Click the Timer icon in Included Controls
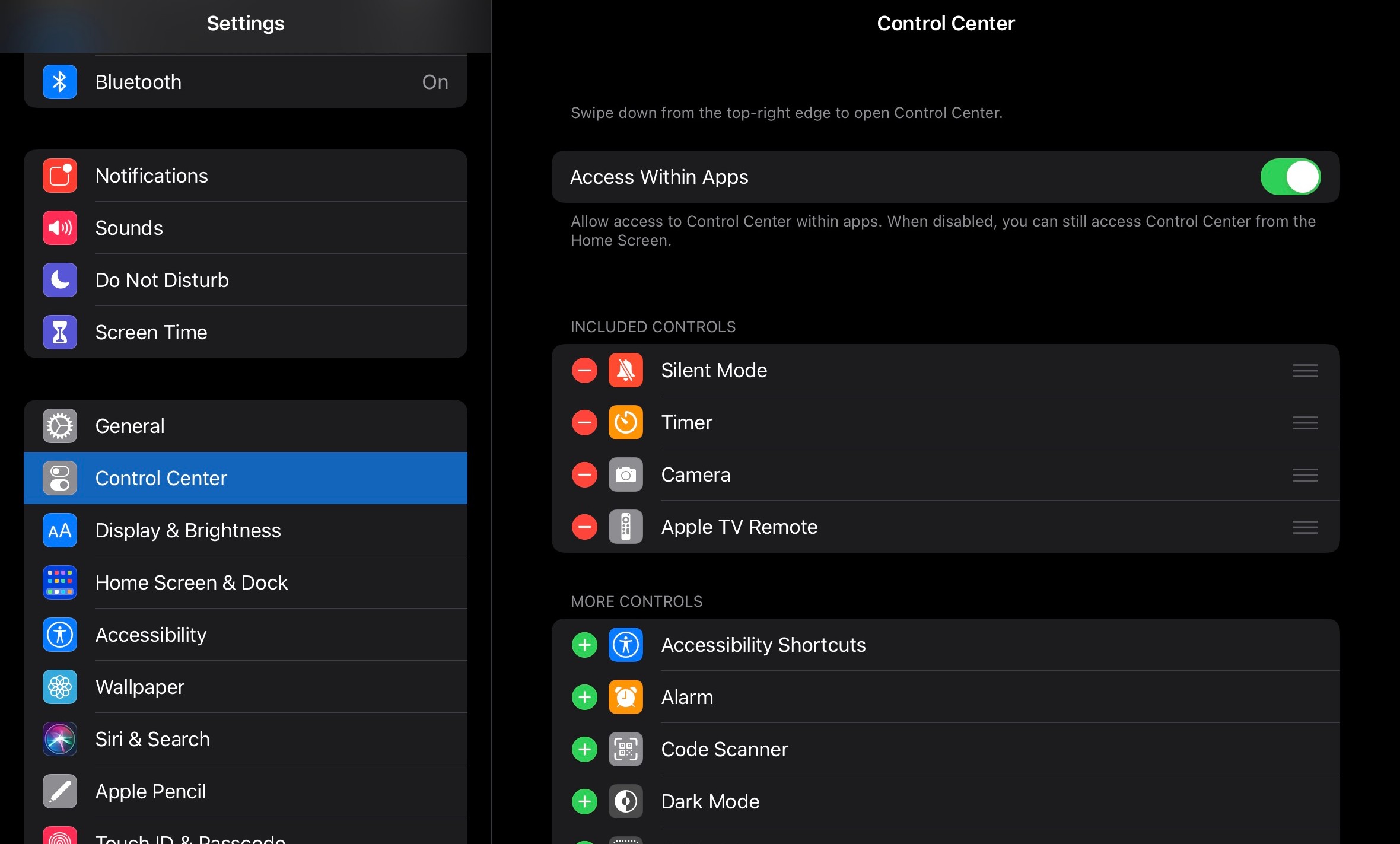Screen dimensions: 1400x844 click(x=626, y=422)
